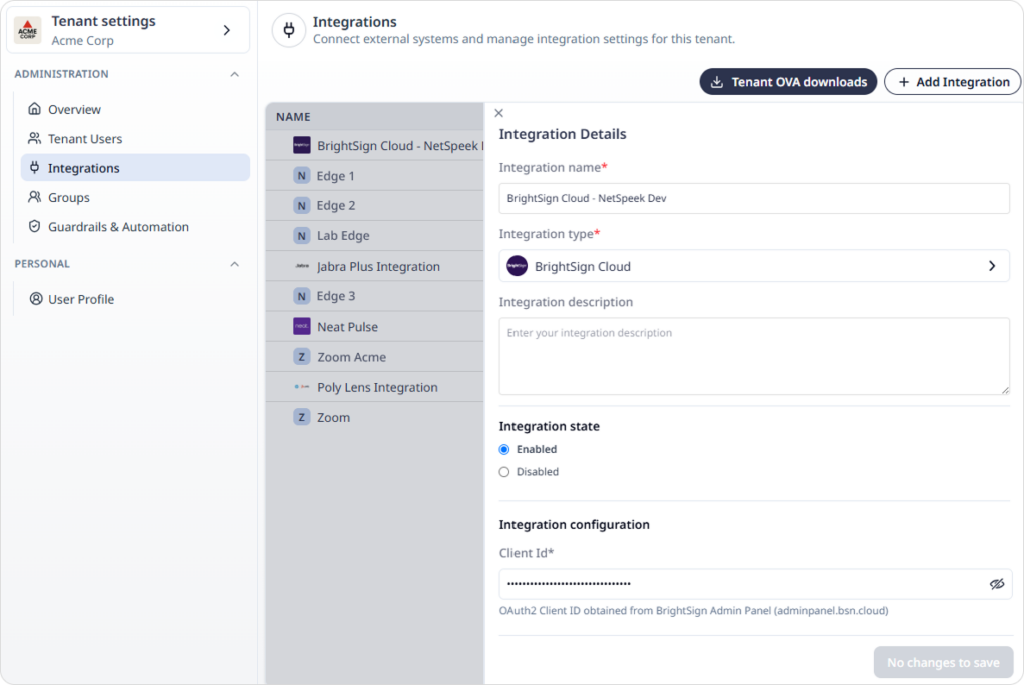The height and width of the screenshot is (685, 1024).
Task: Open the Overview page
Action: pyautogui.click(x=135, y=109)
